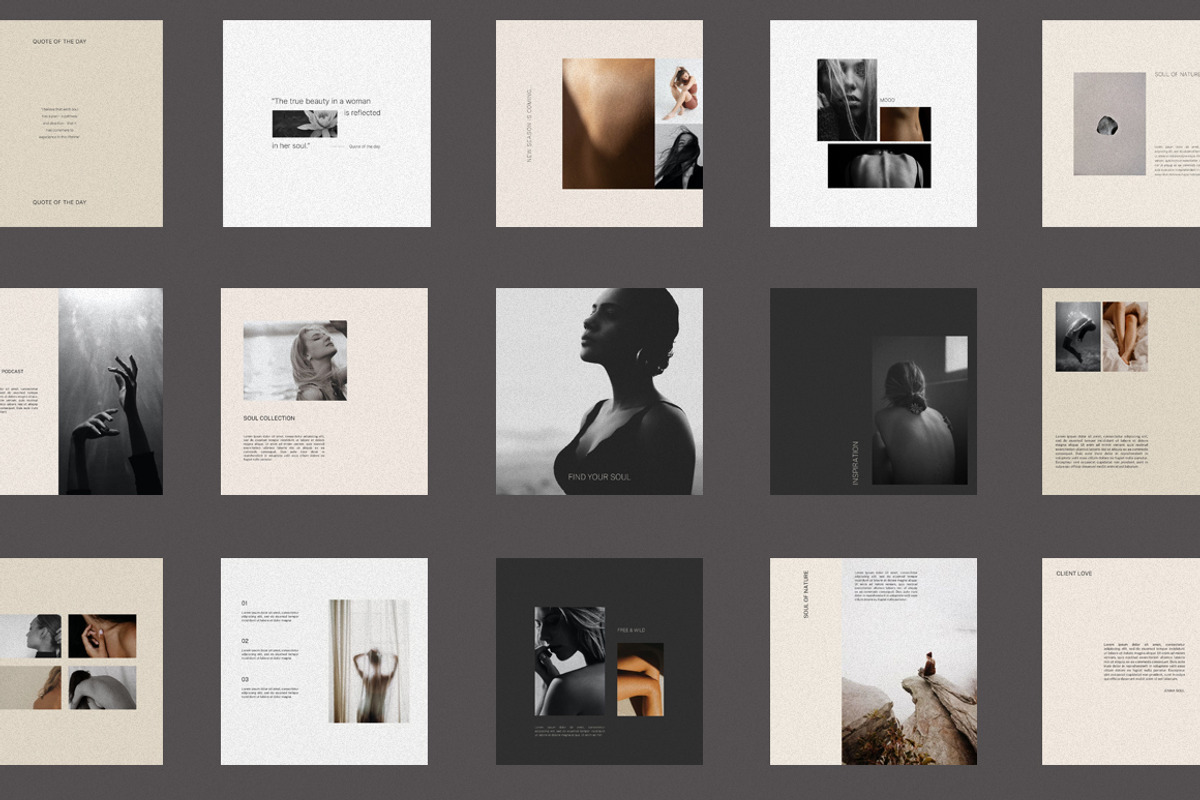Click the vertical "INSPIRATION" label
Image resolution: width=1200 pixels, height=800 pixels.
point(855,463)
